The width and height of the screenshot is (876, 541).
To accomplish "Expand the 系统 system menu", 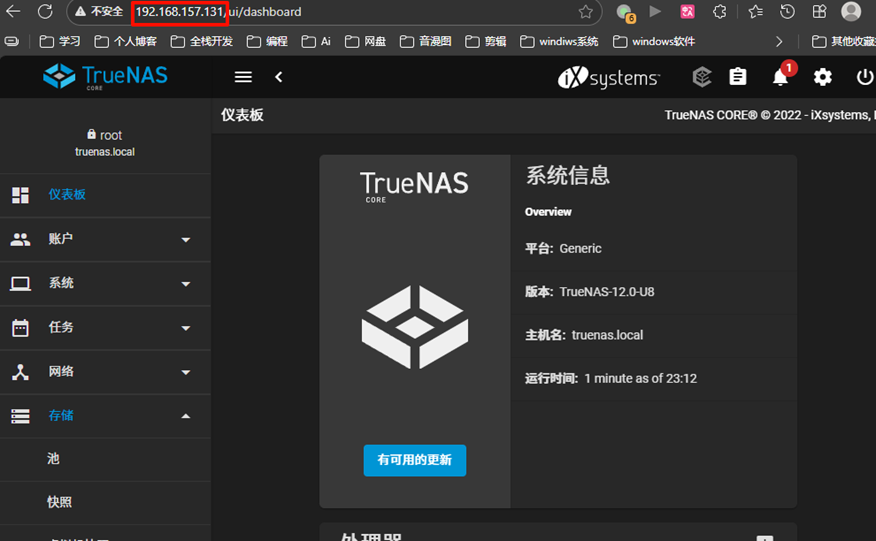I will click(106, 283).
